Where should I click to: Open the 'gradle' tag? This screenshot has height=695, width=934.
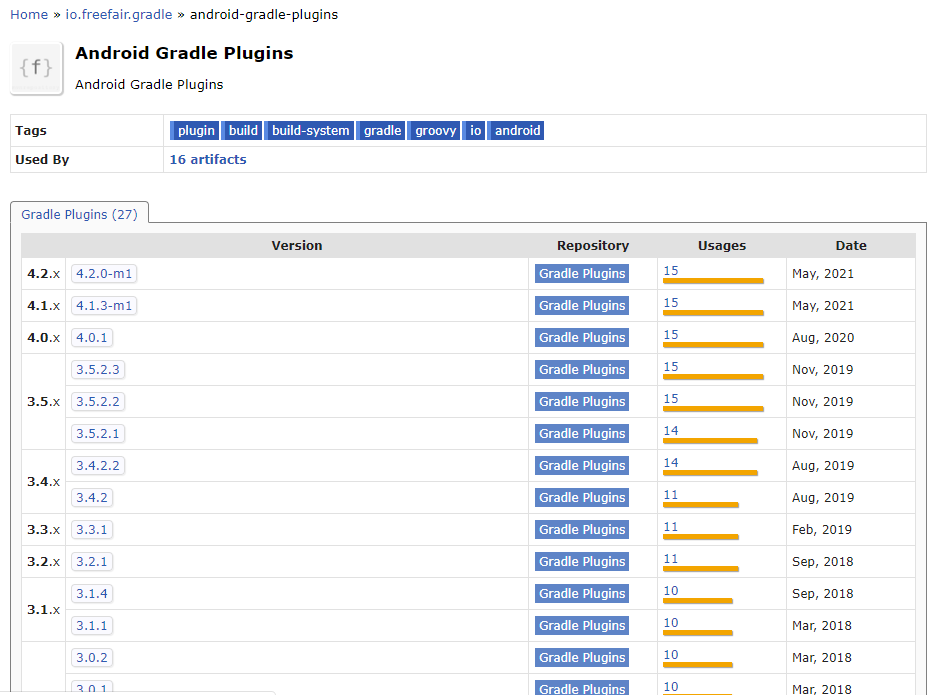pos(382,130)
